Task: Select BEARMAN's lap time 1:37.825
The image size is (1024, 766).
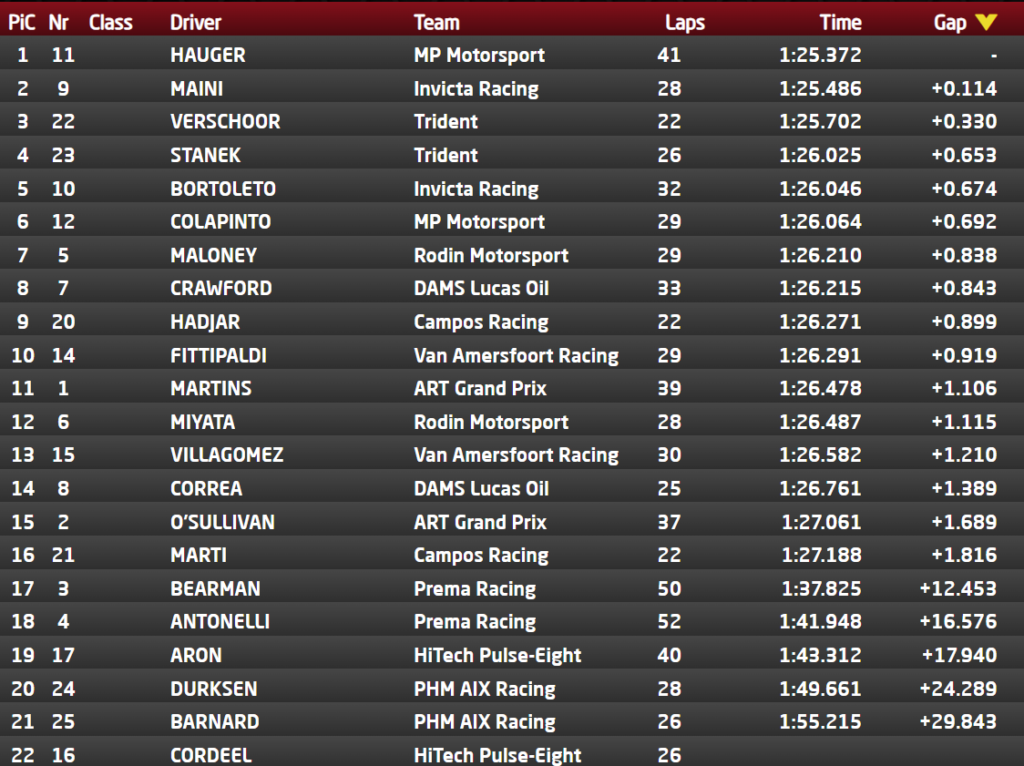Action: point(820,589)
